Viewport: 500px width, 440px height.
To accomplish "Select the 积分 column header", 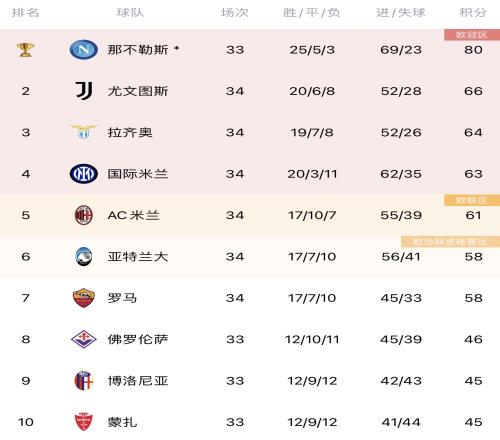I will click(x=473, y=13).
